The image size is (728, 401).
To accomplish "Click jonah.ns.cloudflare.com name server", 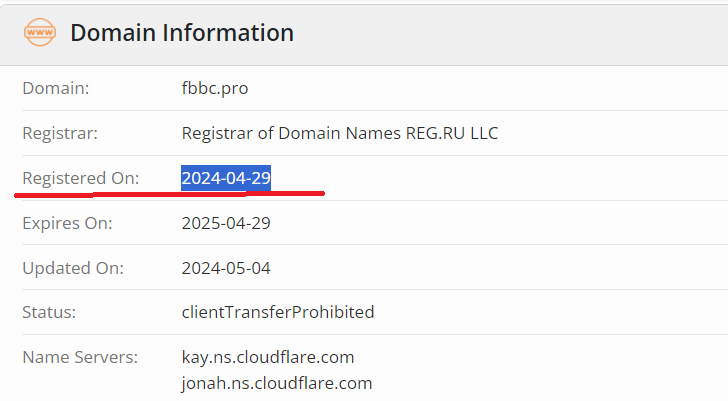I will 276,383.
